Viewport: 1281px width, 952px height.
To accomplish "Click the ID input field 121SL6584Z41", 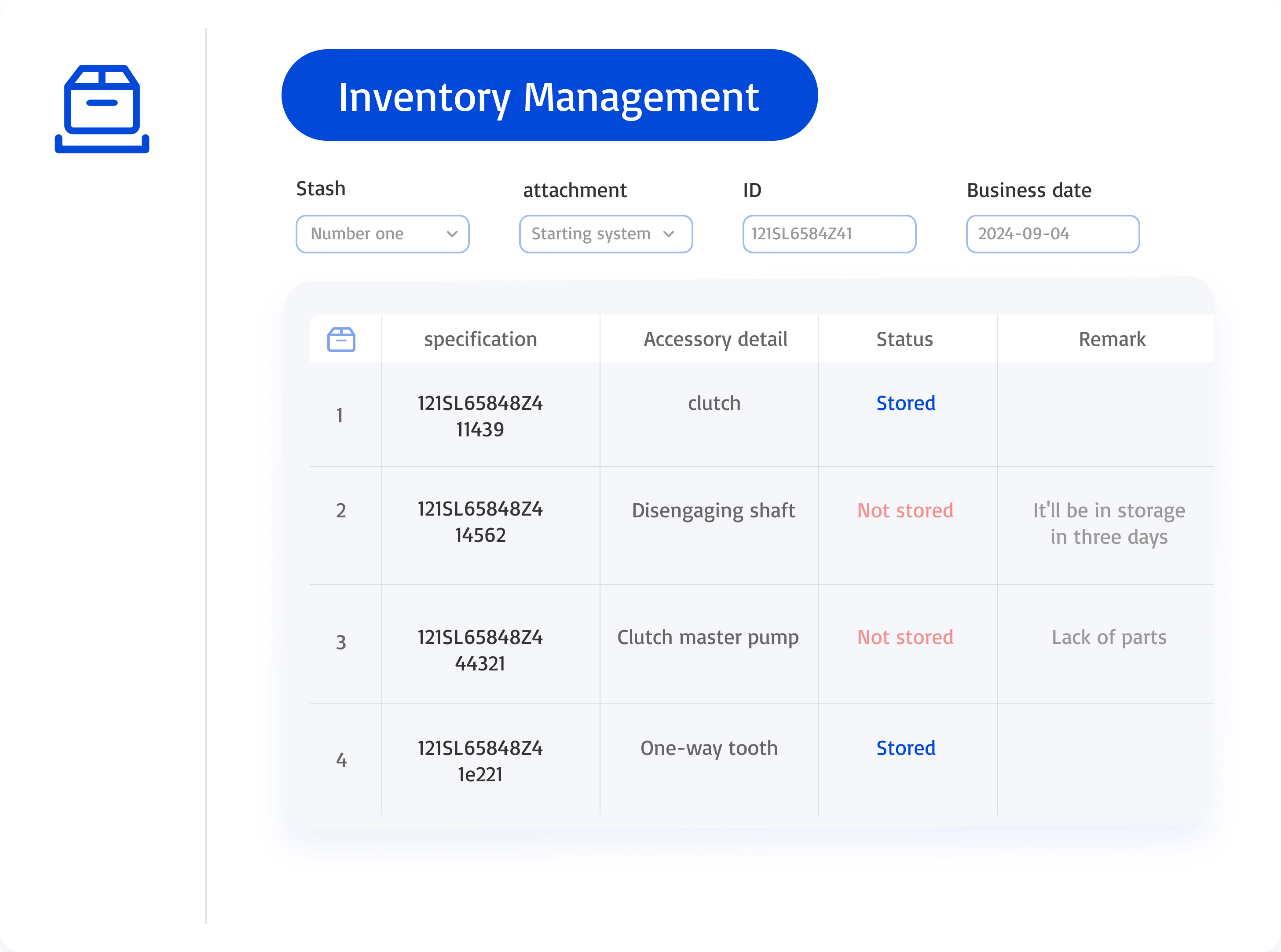I will click(829, 234).
